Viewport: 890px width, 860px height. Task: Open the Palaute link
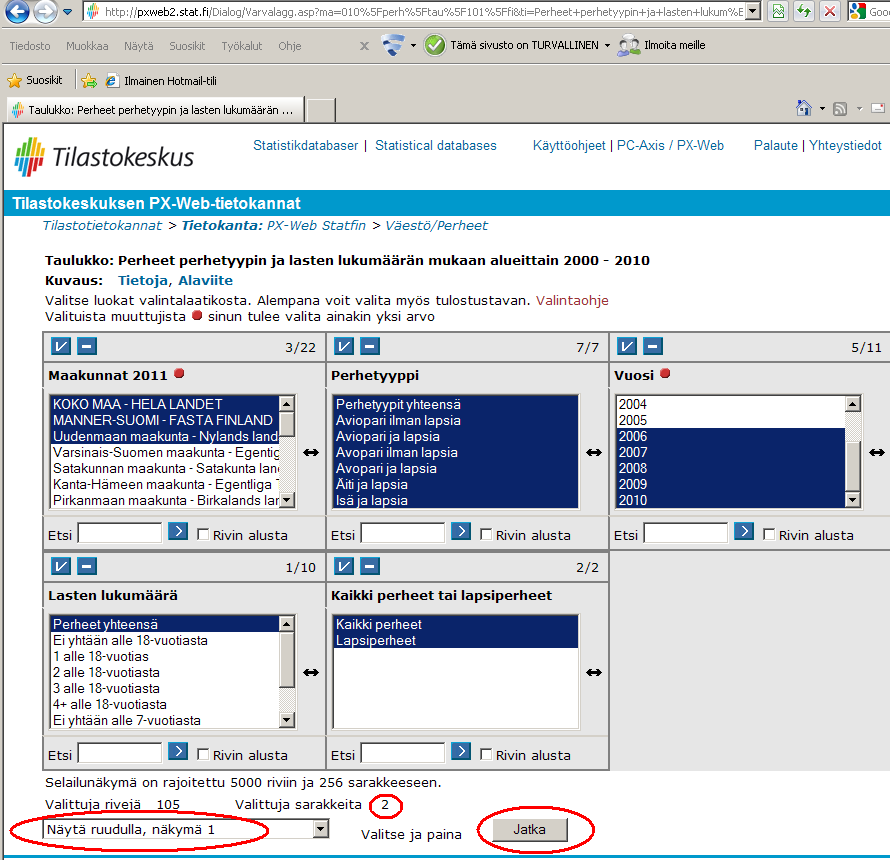tap(775, 145)
